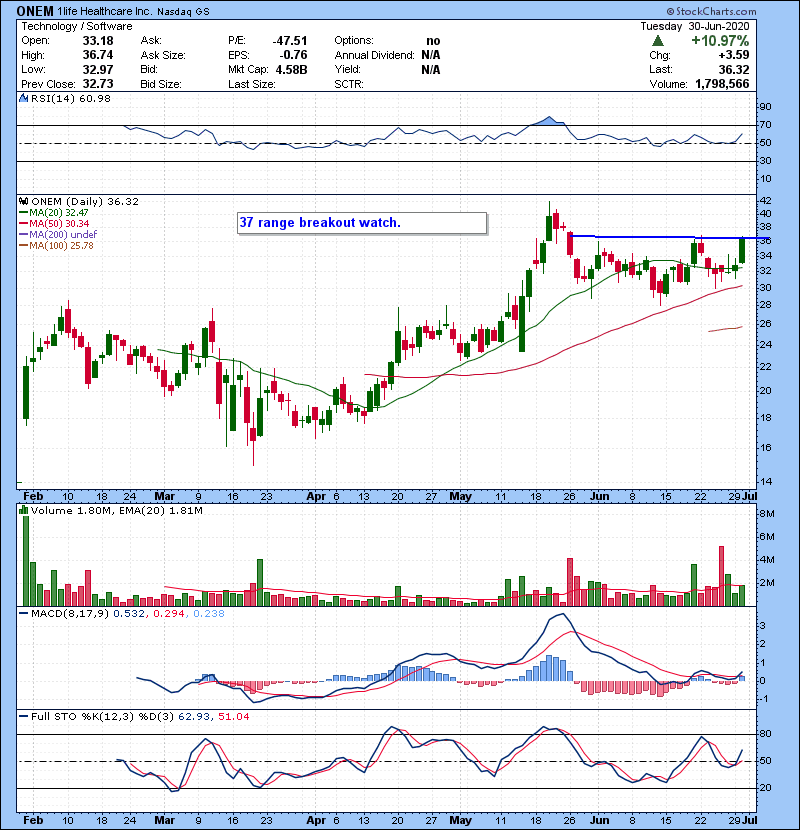Click the 90 level on RSI axis
Viewport: 800px width, 830px height.
pos(766,107)
